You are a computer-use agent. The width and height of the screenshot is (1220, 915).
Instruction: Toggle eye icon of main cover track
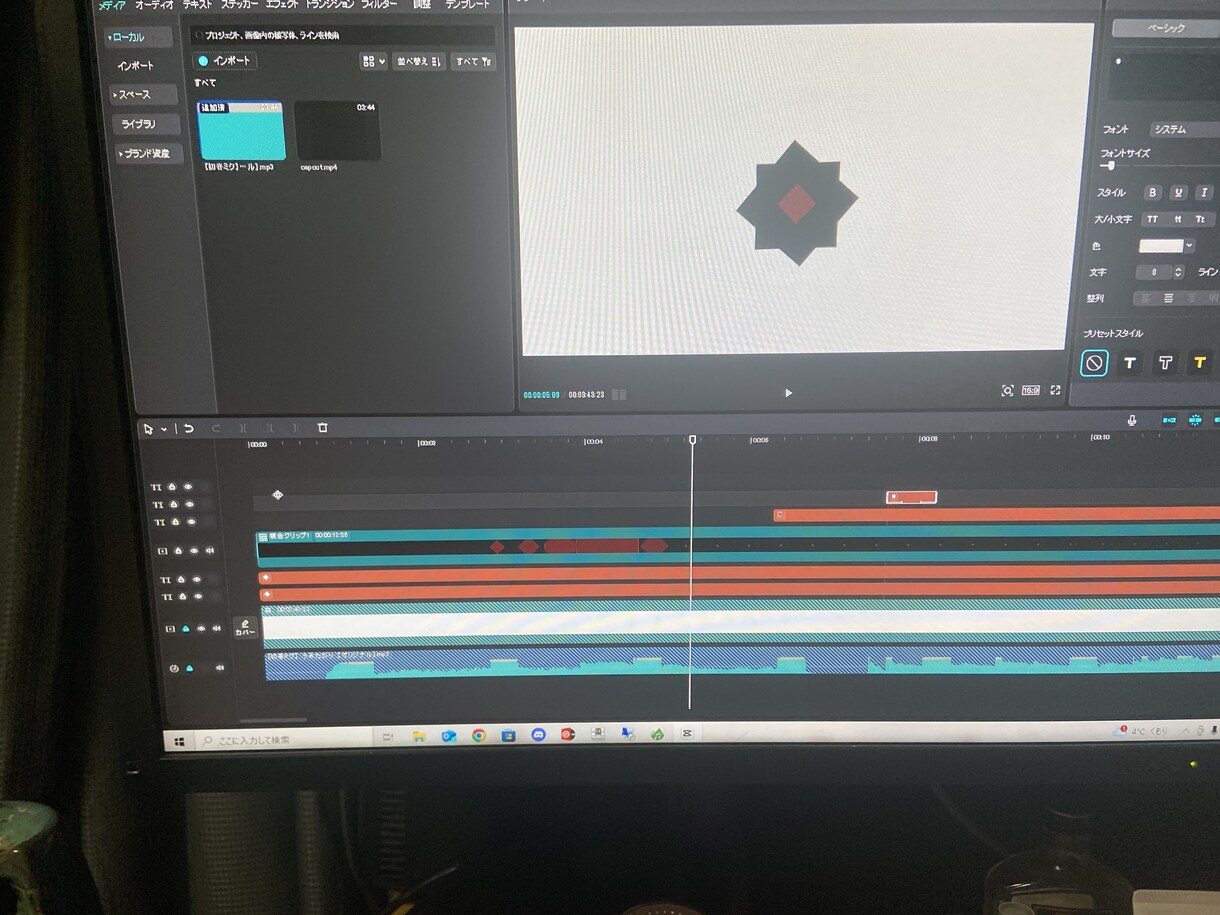point(201,629)
